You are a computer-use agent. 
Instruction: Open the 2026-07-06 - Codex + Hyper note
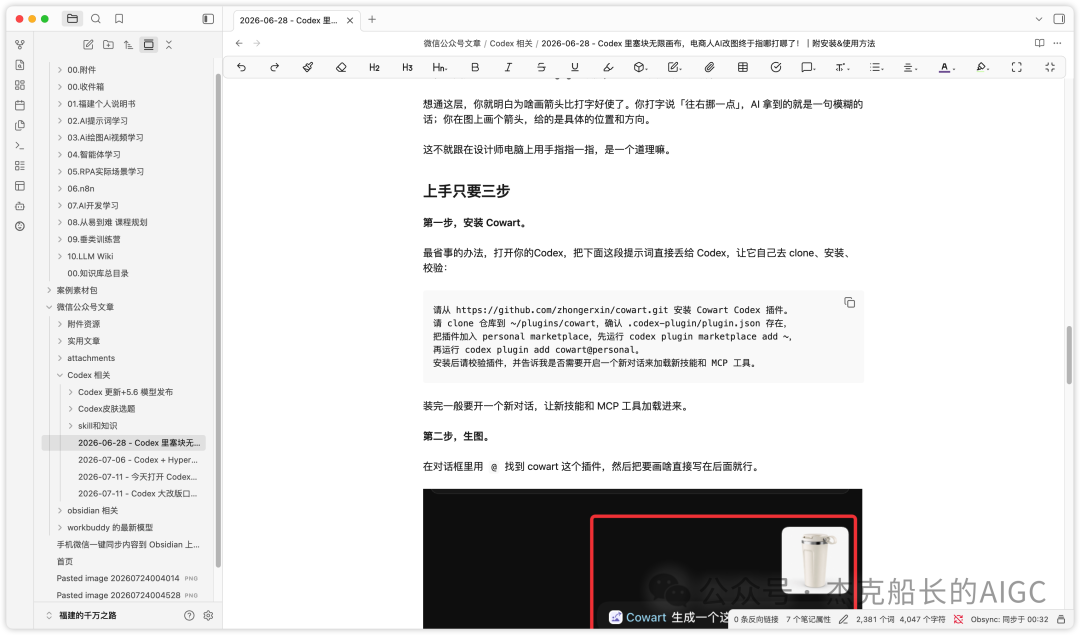point(138,459)
